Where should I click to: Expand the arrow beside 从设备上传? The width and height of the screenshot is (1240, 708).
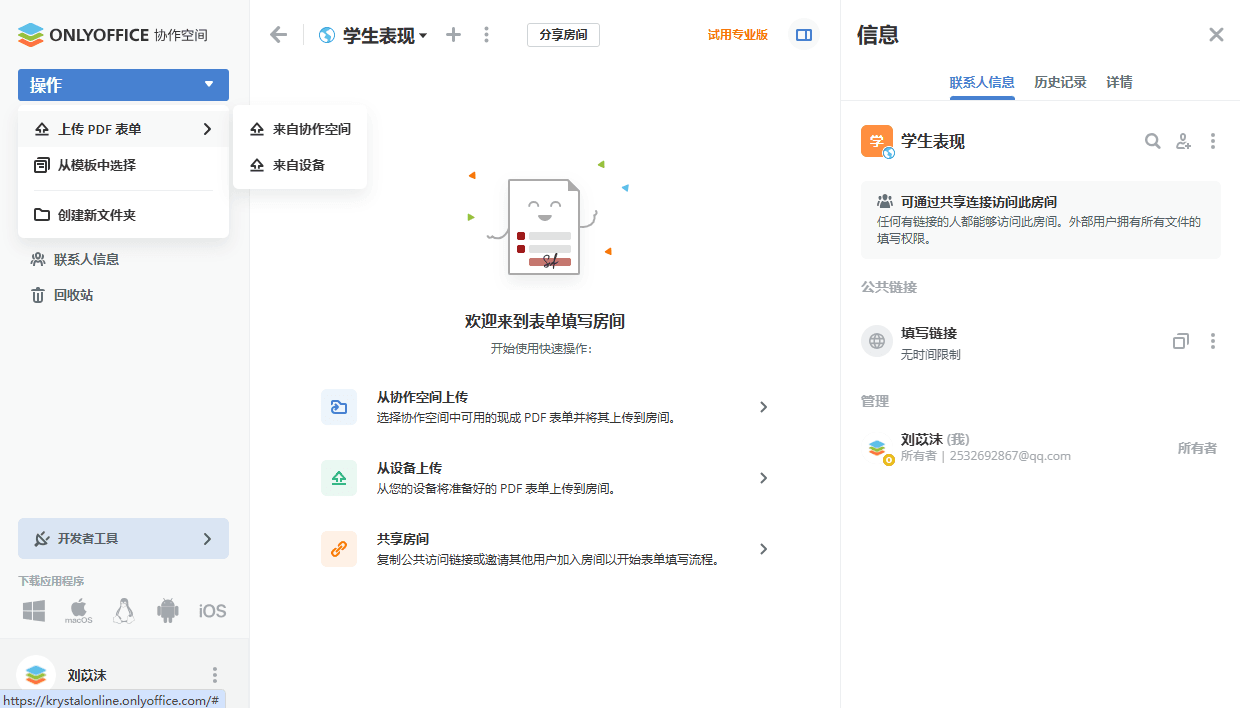(x=763, y=478)
